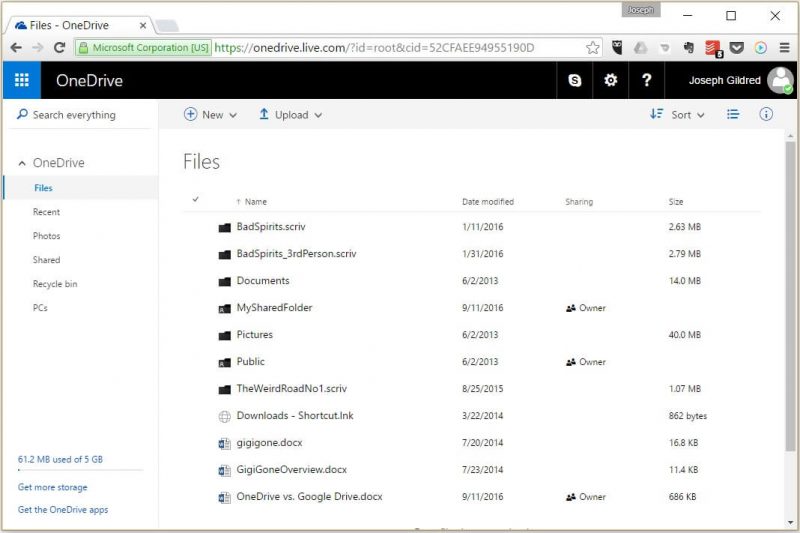Click the Hootsuite owl extension icon
Viewport: 800px width, 533px height.
pos(617,47)
